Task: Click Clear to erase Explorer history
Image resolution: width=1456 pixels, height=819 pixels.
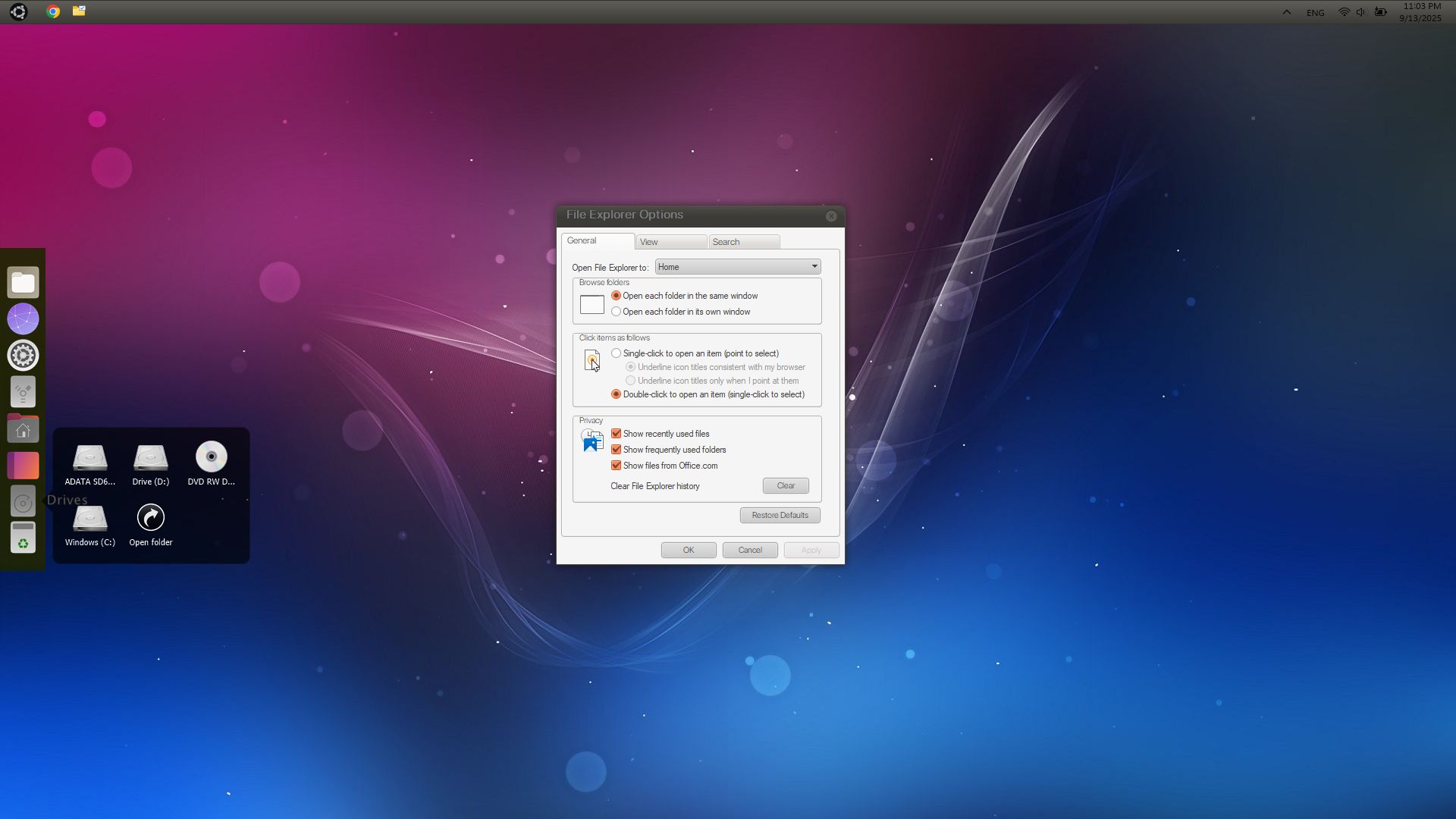Action: pyautogui.click(x=785, y=486)
